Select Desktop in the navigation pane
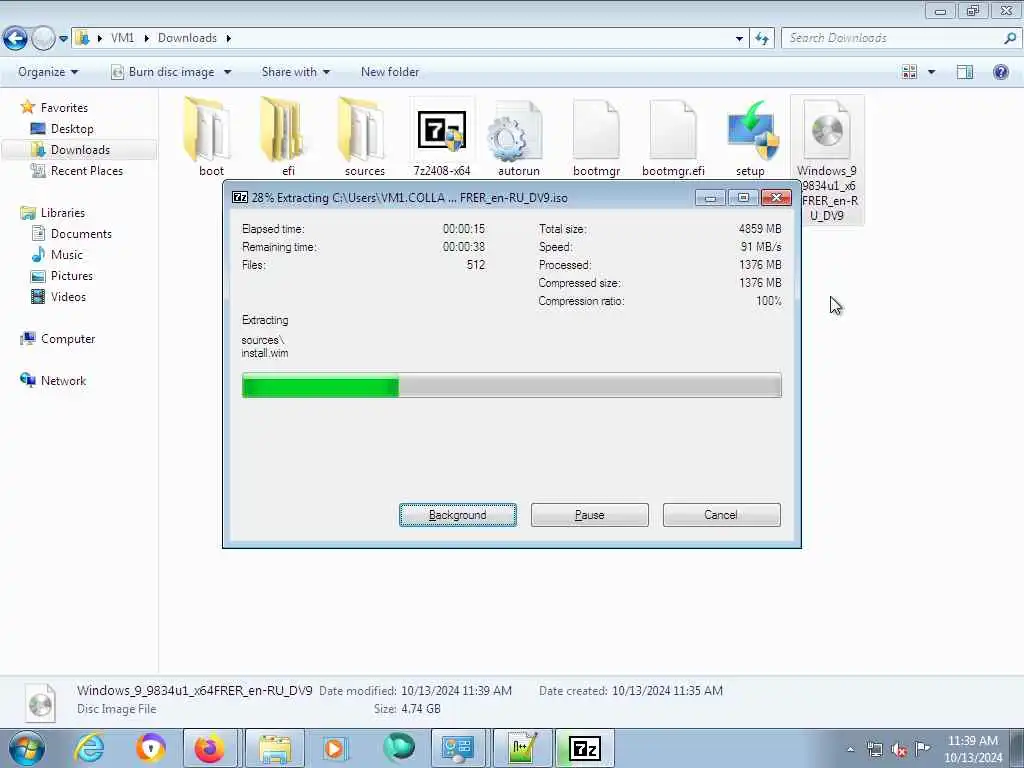 tap(72, 129)
